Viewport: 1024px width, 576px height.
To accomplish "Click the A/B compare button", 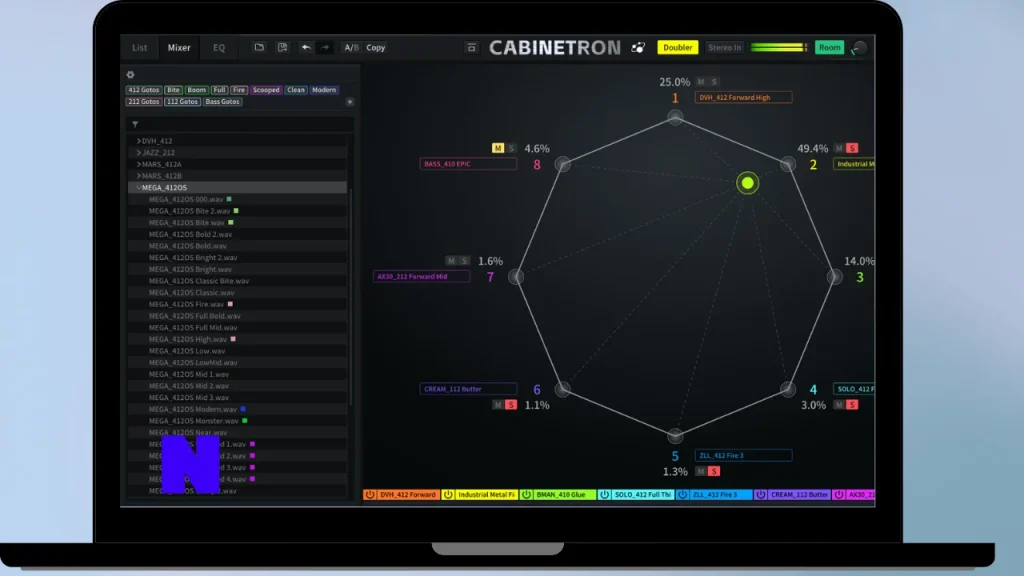I will tap(351, 48).
